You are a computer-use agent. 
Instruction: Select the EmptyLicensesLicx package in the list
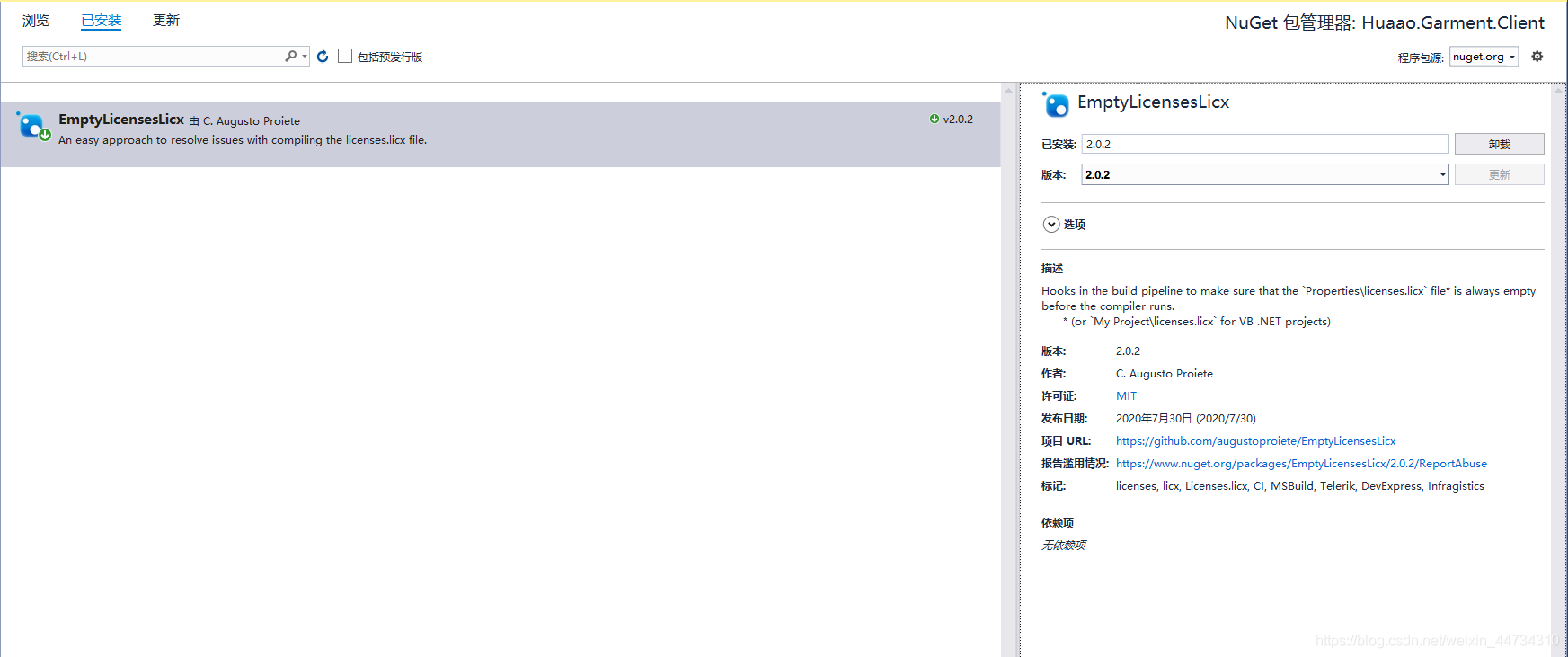pyautogui.click(x=501, y=134)
